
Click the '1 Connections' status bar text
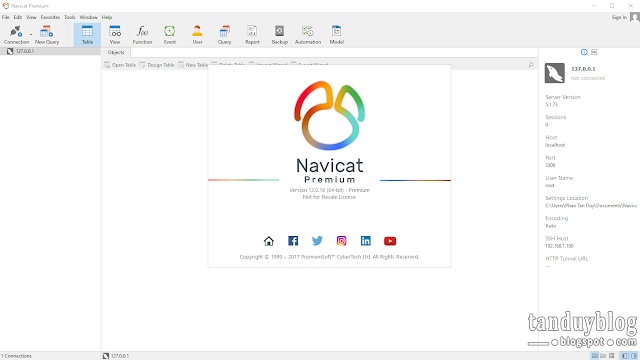pyautogui.click(x=16, y=356)
